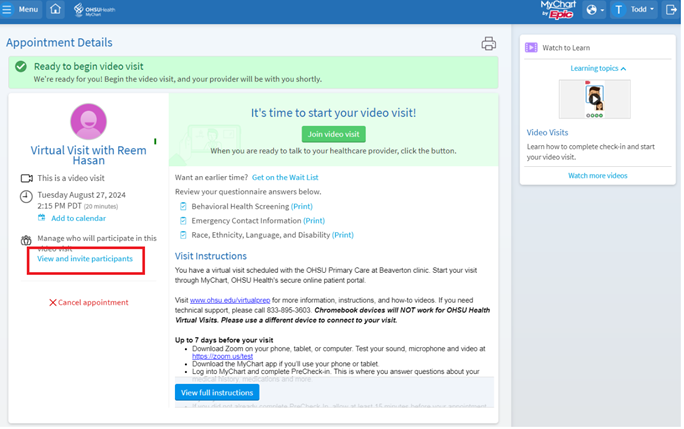Click the log out icon
This screenshot has height=429, width=684.
(671, 10)
